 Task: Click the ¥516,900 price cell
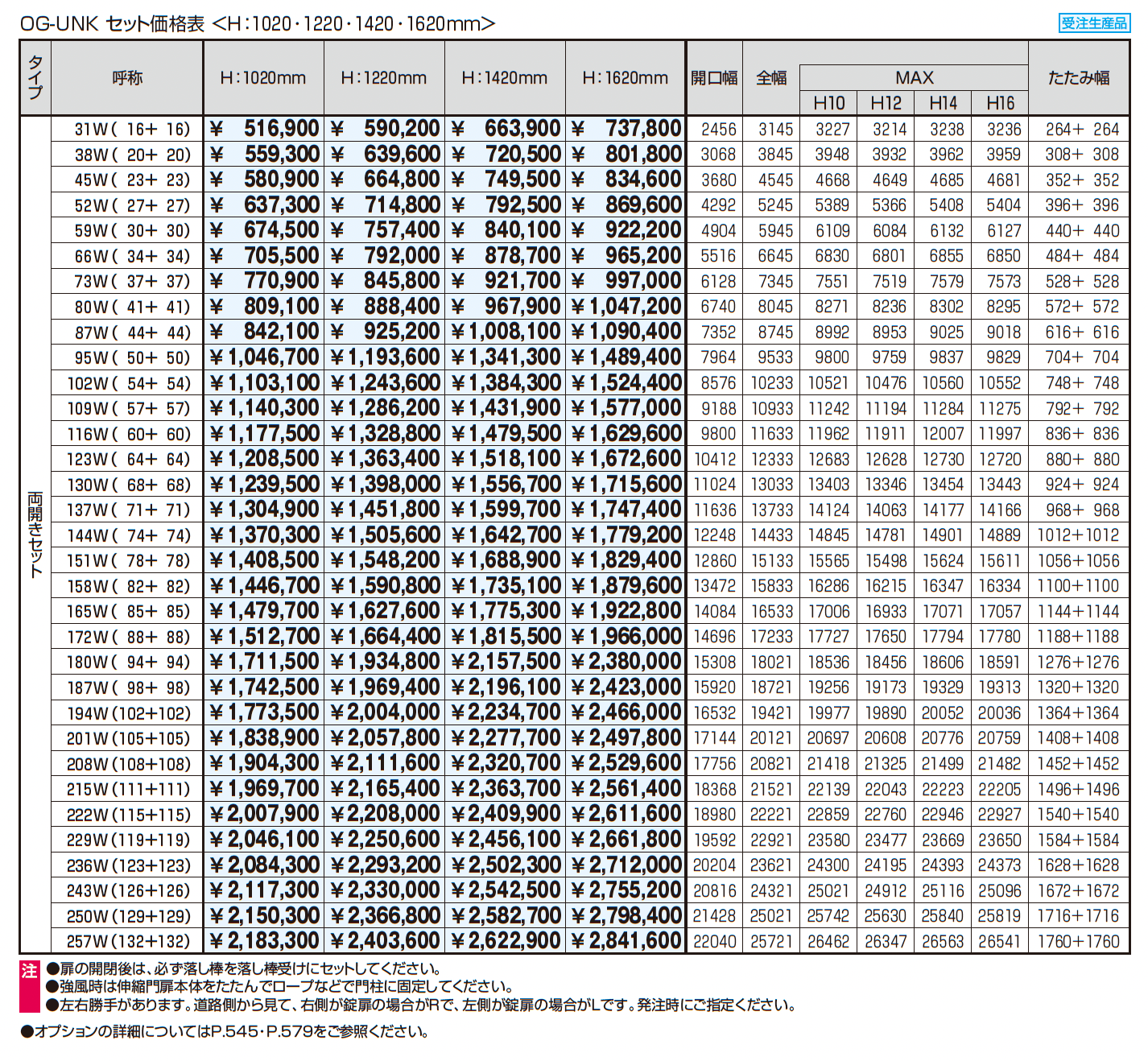264,129
